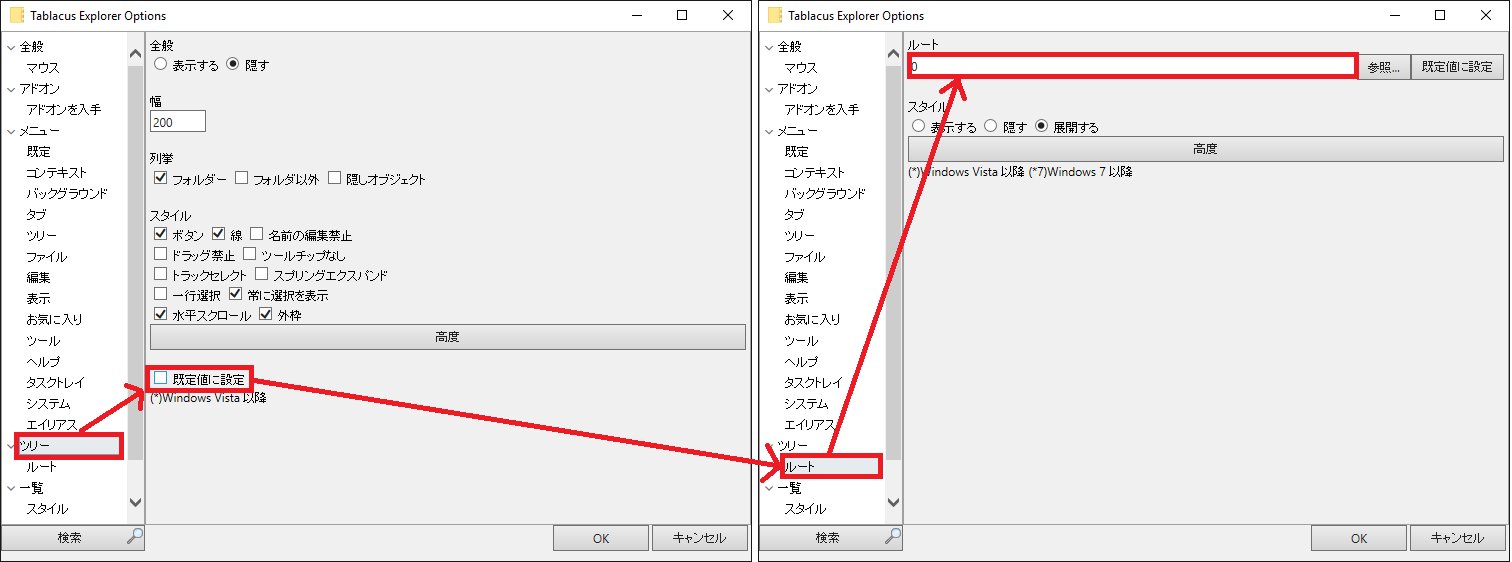Select タスクトレイ in right window's tree
Image resolution: width=1512 pixels, height=562 pixels.
click(x=813, y=383)
